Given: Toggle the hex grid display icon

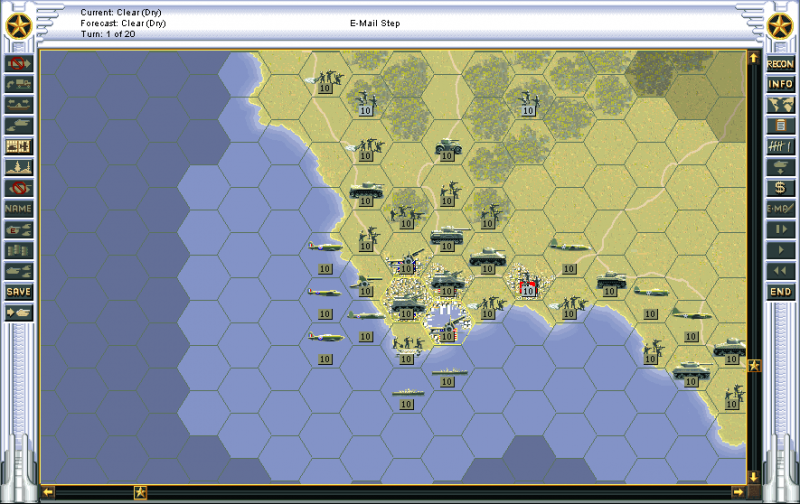Looking at the screenshot, I should pyautogui.click(x=19, y=146).
